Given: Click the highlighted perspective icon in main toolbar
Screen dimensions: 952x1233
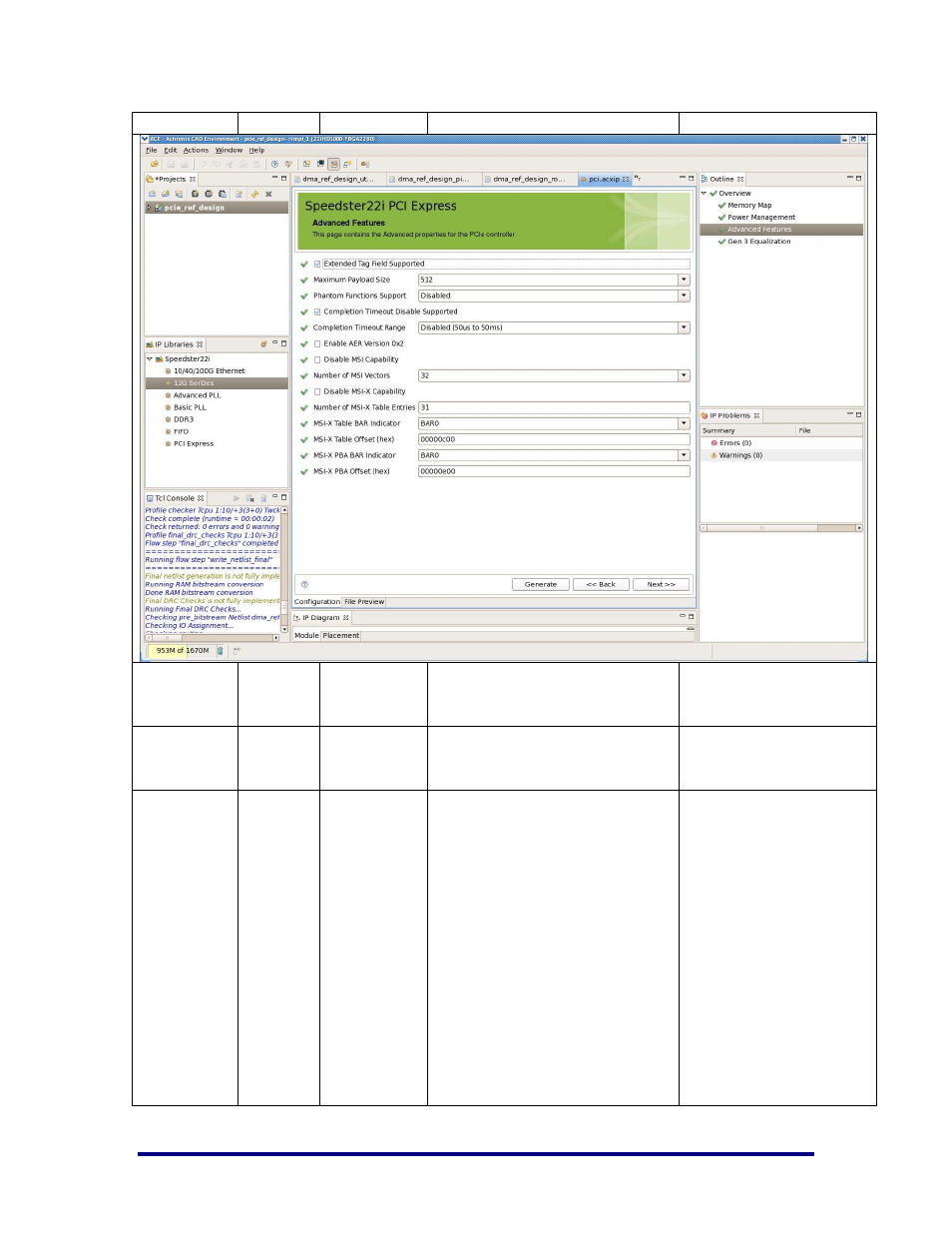Looking at the screenshot, I should point(334,164).
